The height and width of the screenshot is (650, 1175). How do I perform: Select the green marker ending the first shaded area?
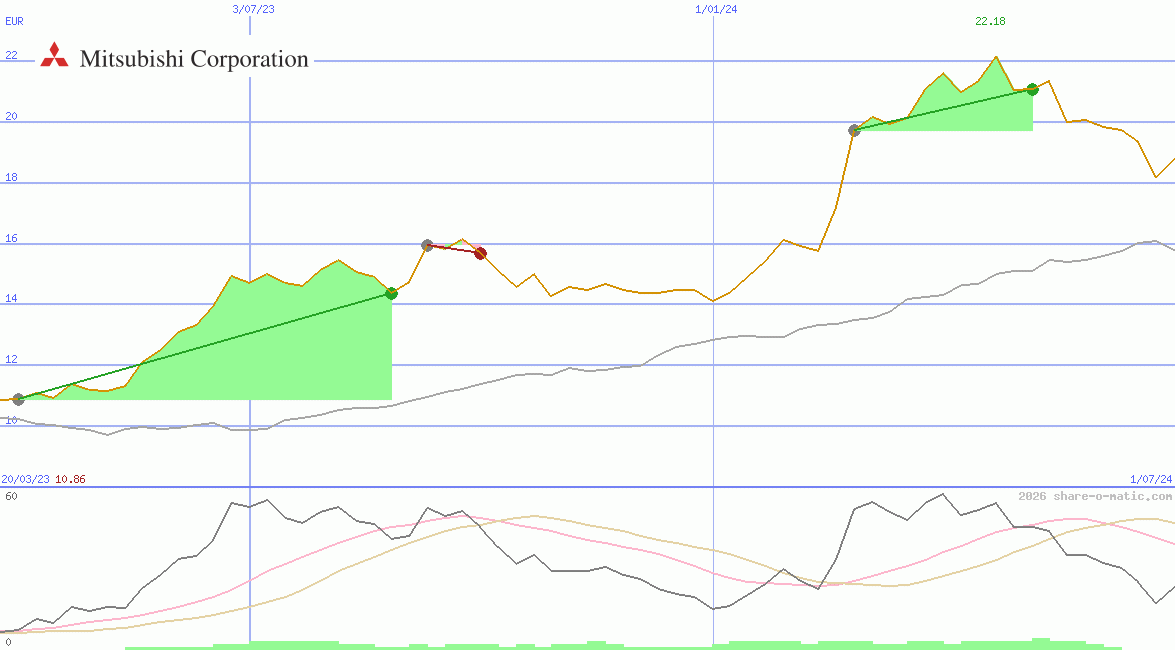point(391,293)
